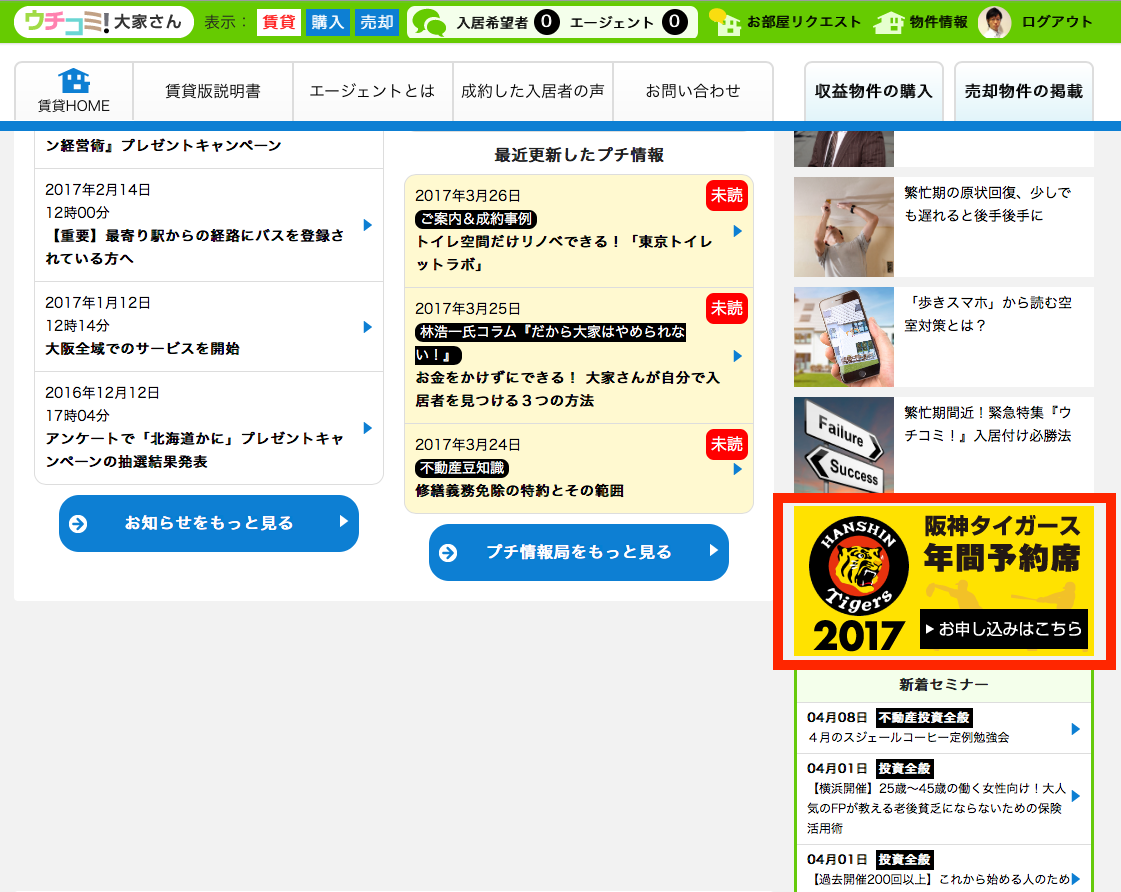The height and width of the screenshot is (892, 1121).
Task: Click the user profile avatar
Action: pos(994,22)
